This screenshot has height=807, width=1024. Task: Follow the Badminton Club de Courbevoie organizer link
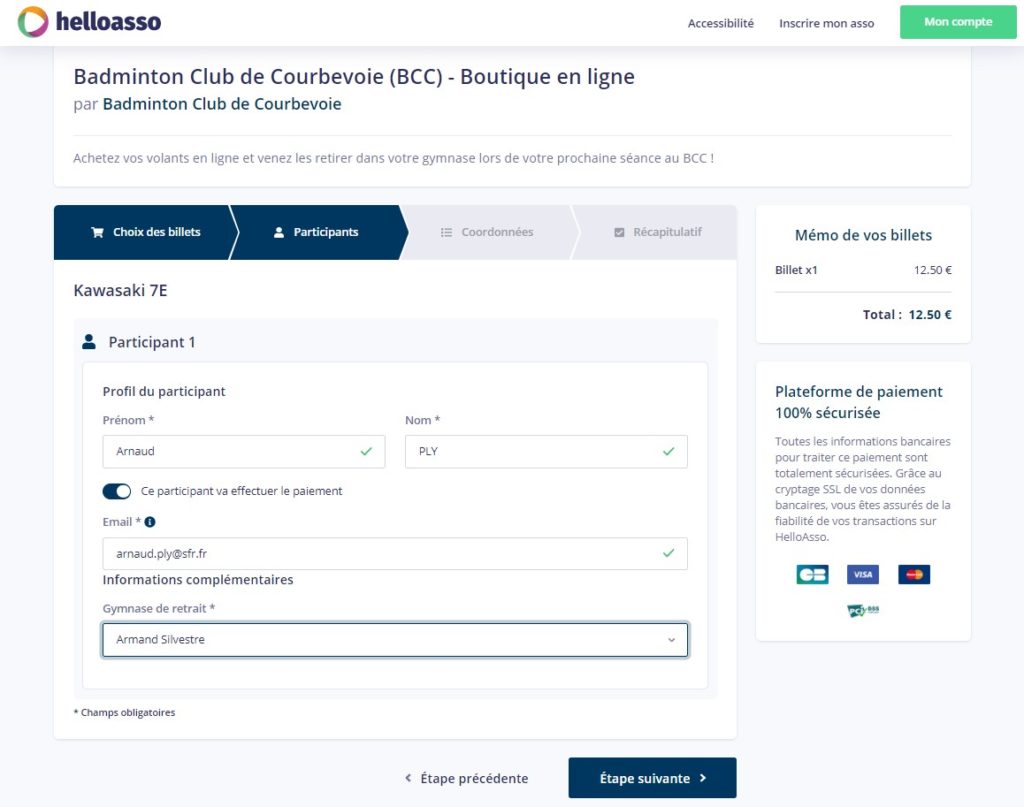coord(222,104)
